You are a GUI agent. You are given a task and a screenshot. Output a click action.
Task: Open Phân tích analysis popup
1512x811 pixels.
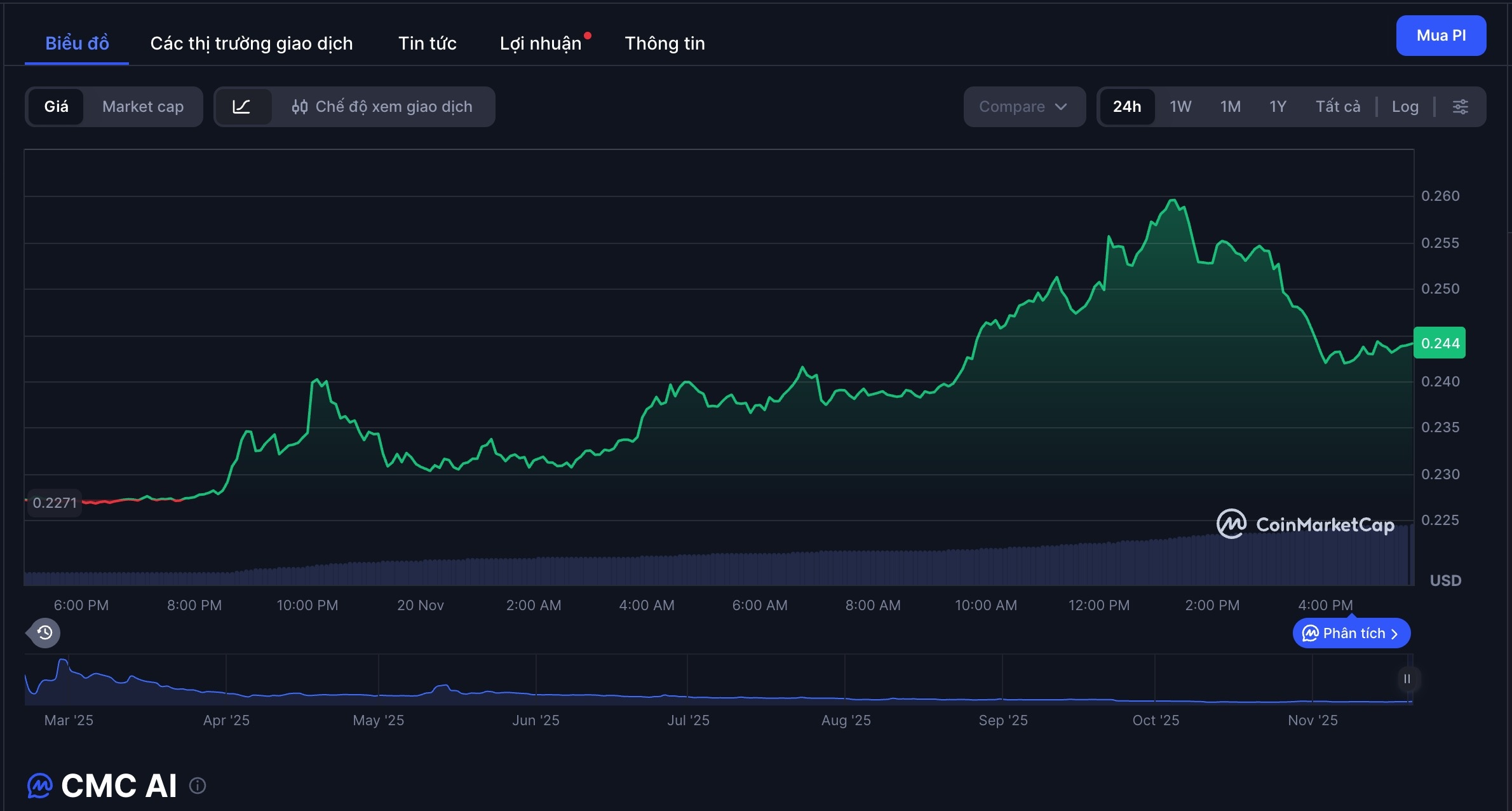pyautogui.click(x=1351, y=633)
